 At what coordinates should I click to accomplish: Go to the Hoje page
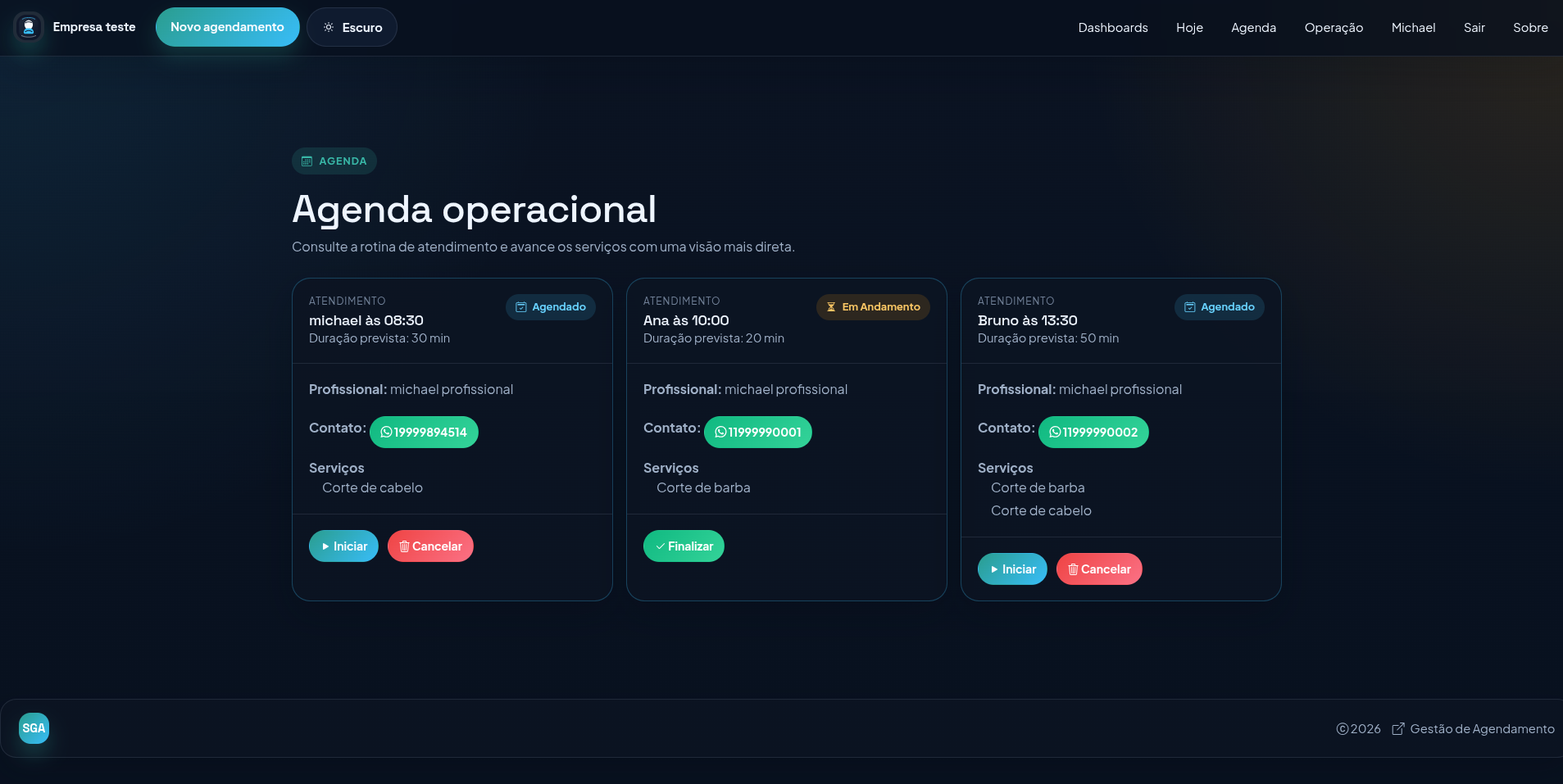tap(1189, 28)
